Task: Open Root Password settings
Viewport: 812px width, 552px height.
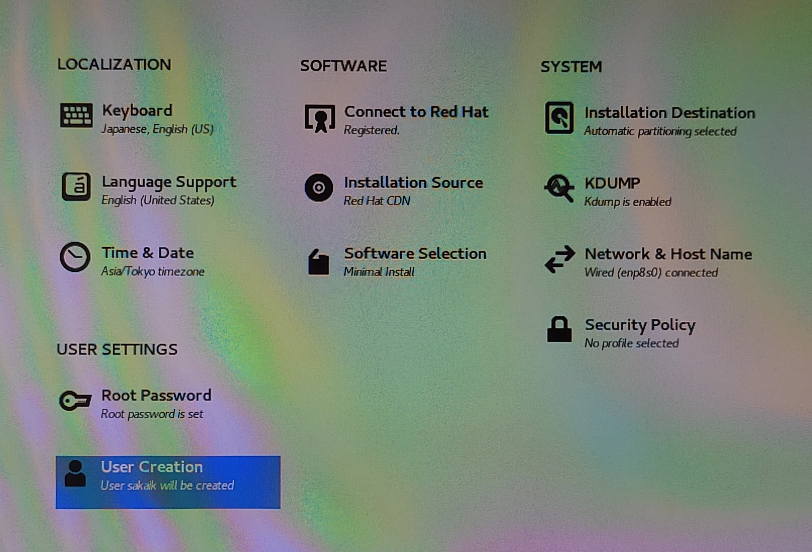Action: [135, 404]
